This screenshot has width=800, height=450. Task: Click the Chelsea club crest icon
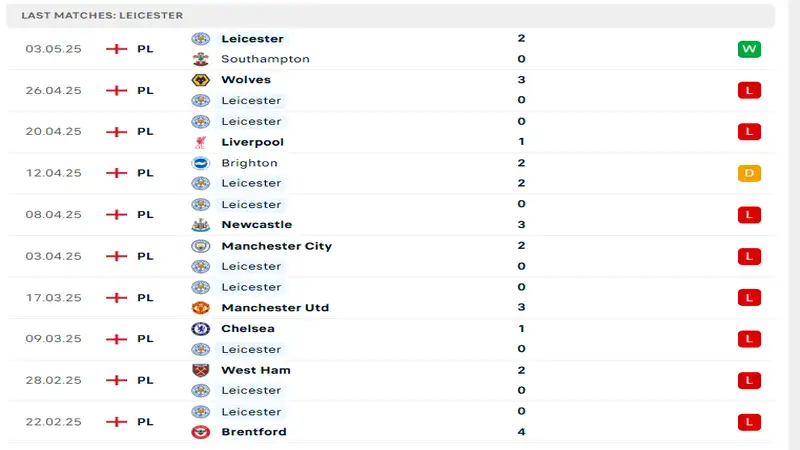pyautogui.click(x=201, y=329)
